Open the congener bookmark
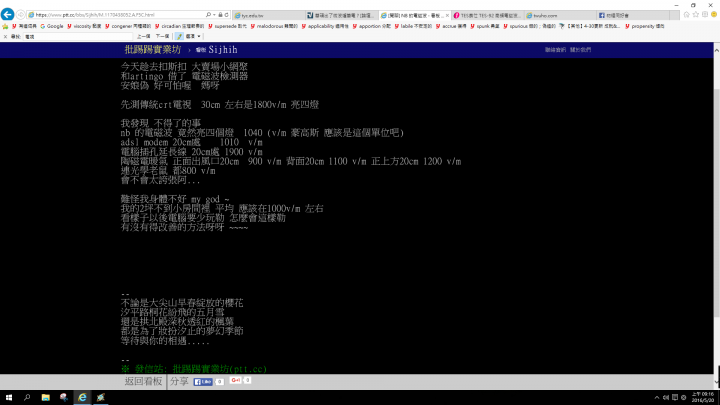Viewport: 720px width, 405px height. coord(128,26)
